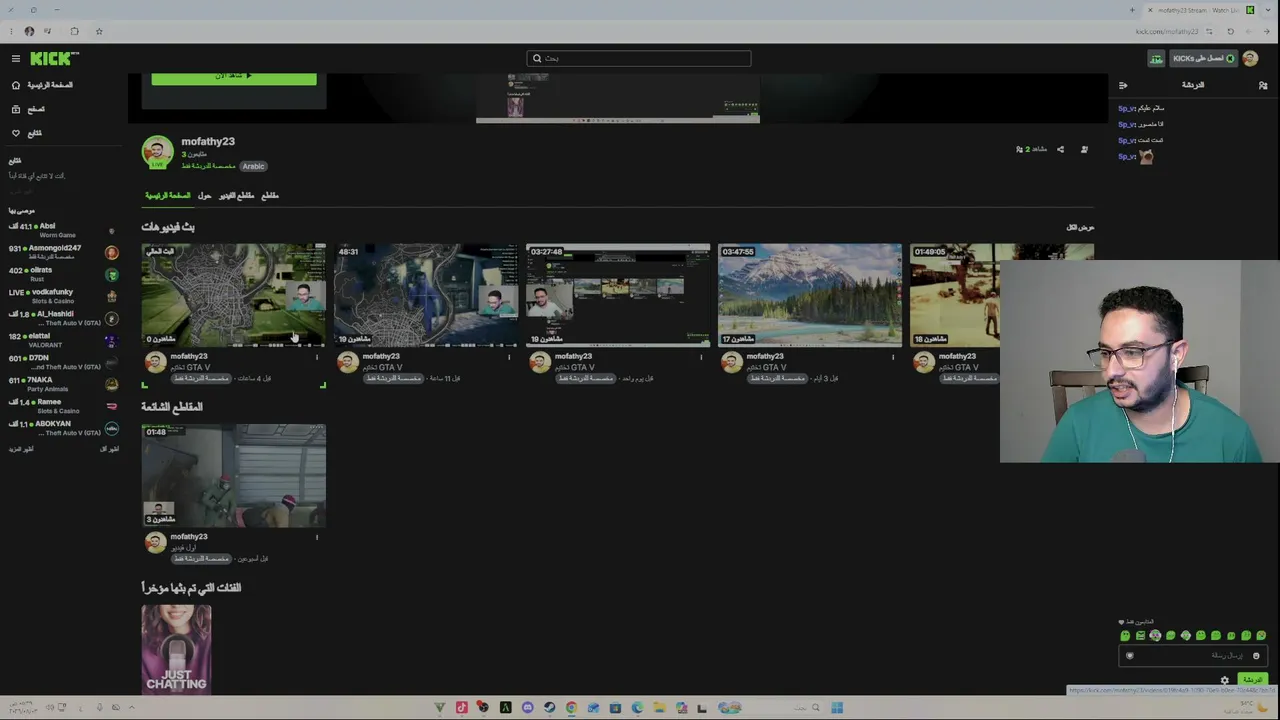Open mofathy23 channel avatar
The height and width of the screenshot is (720, 1280).
tap(157, 152)
